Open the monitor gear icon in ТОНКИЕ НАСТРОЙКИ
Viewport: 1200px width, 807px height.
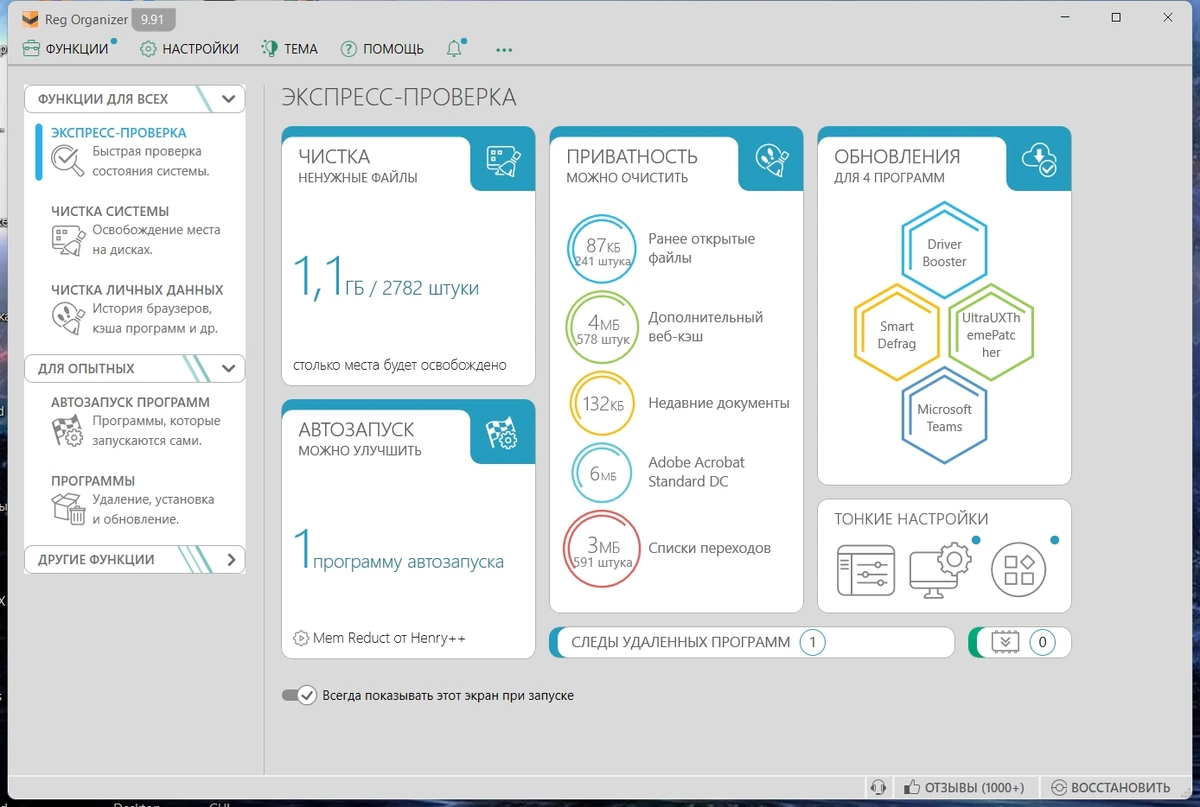tap(939, 572)
